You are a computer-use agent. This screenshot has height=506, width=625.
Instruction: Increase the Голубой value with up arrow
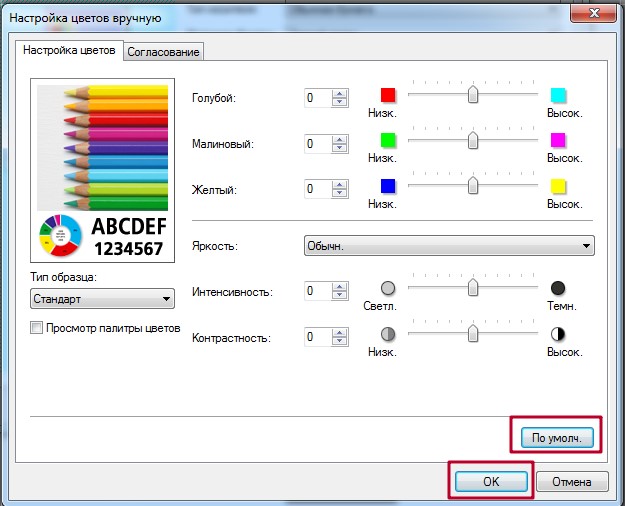[340, 93]
